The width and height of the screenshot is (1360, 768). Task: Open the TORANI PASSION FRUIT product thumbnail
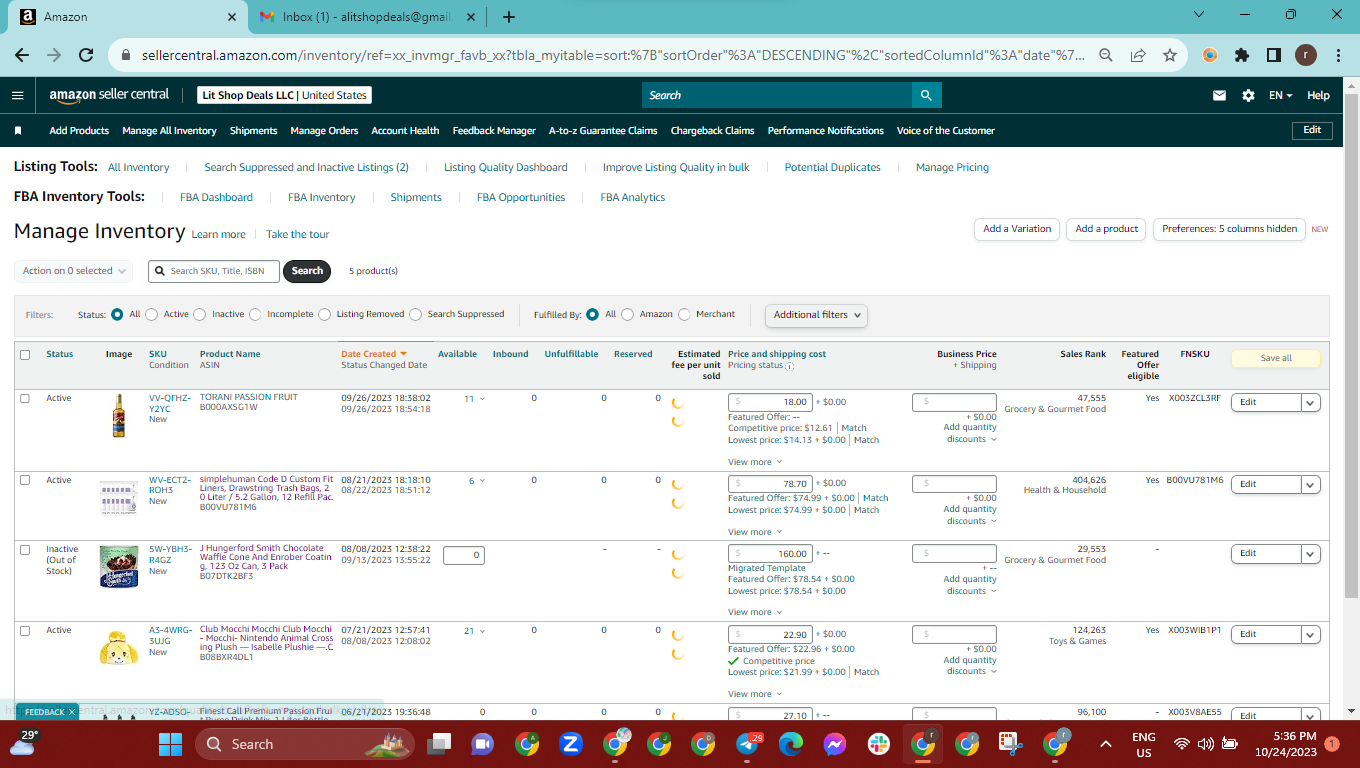coord(119,415)
